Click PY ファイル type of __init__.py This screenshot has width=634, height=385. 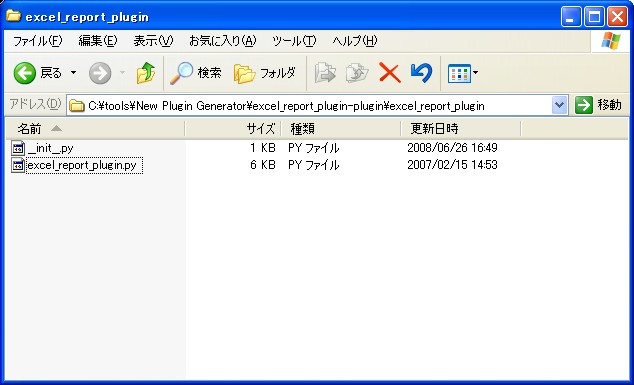tap(313, 148)
